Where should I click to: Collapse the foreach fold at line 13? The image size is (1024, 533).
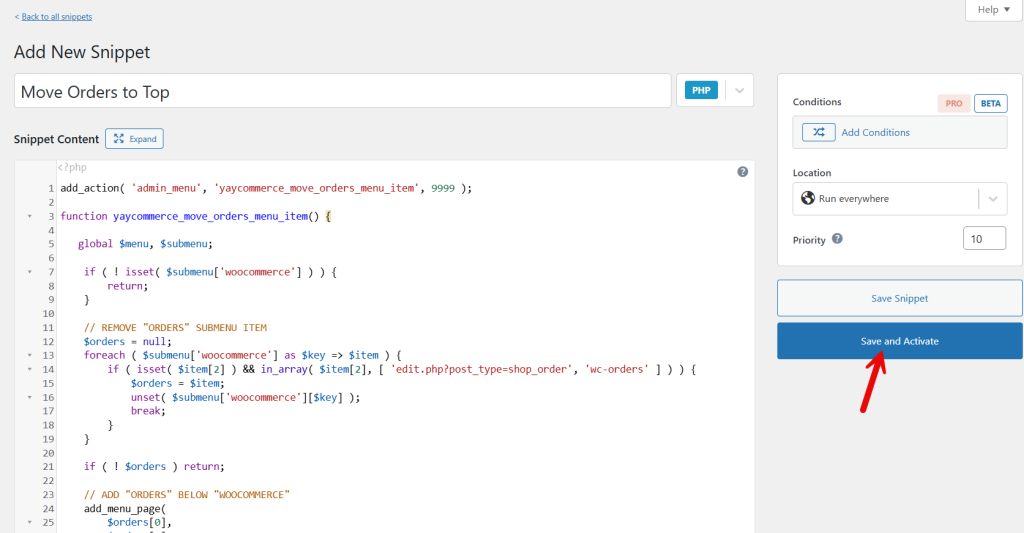click(29, 355)
